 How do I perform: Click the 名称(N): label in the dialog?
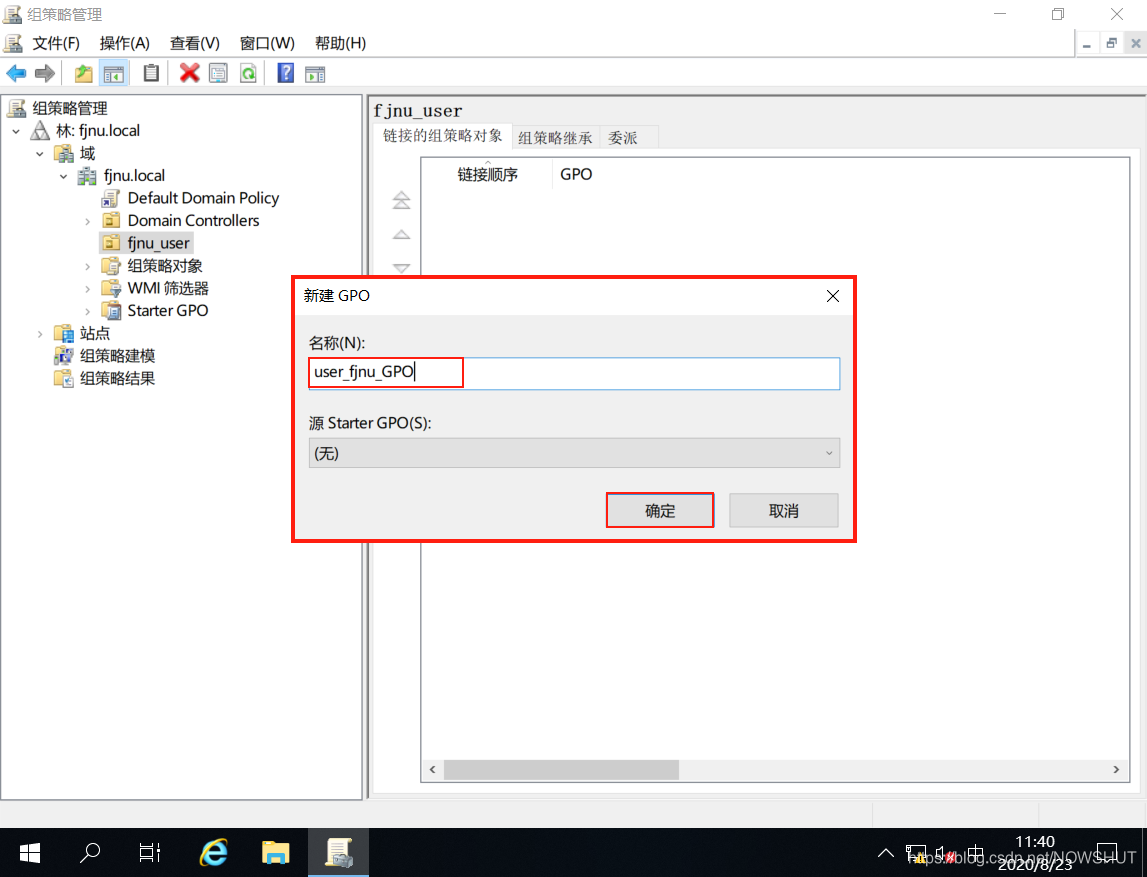coord(336,343)
